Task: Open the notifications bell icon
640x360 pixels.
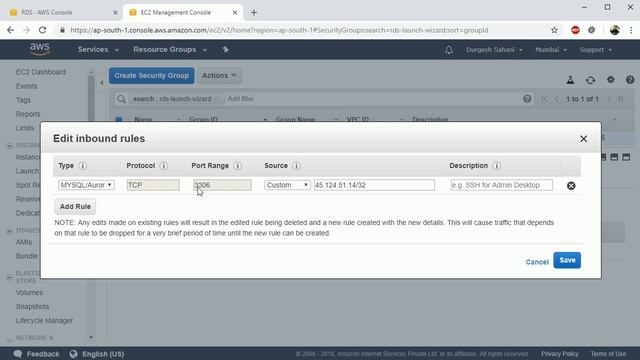Action: click(x=449, y=50)
